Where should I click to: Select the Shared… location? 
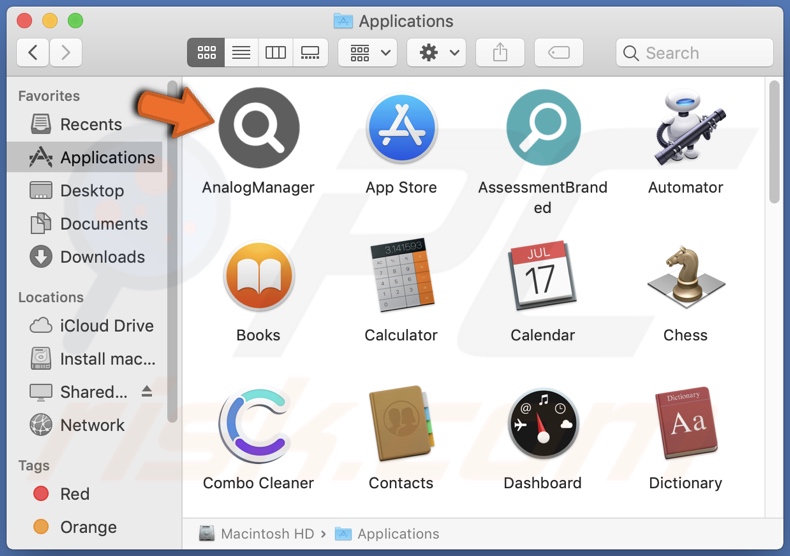pos(85,392)
